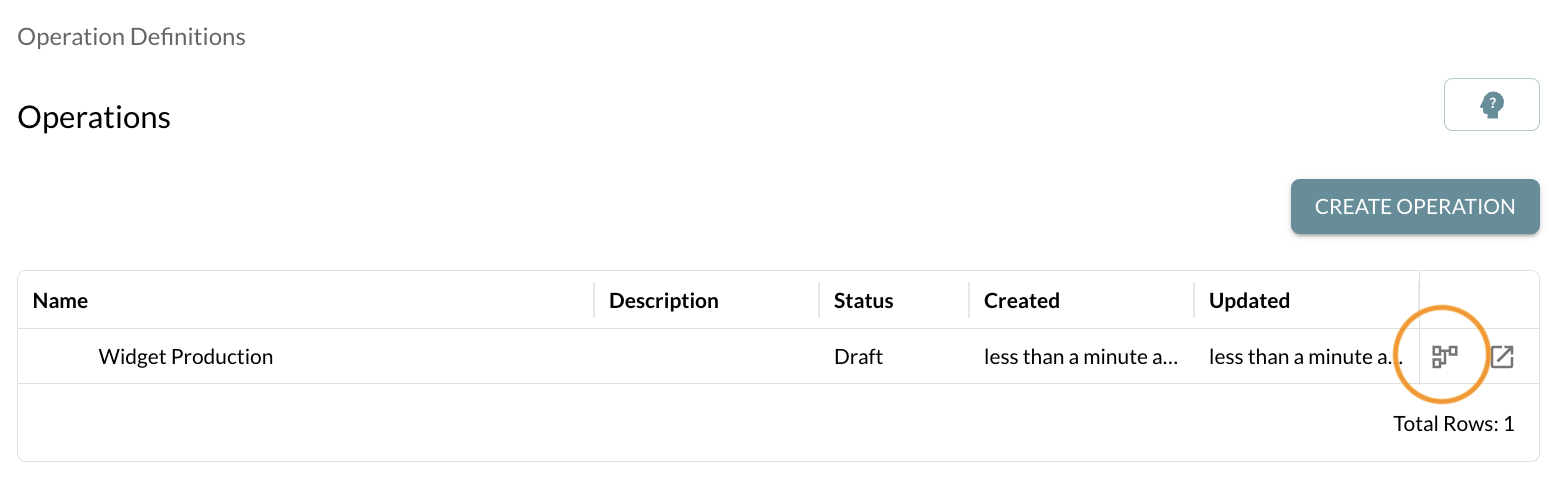Sort by the Name column header

[61, 300]
